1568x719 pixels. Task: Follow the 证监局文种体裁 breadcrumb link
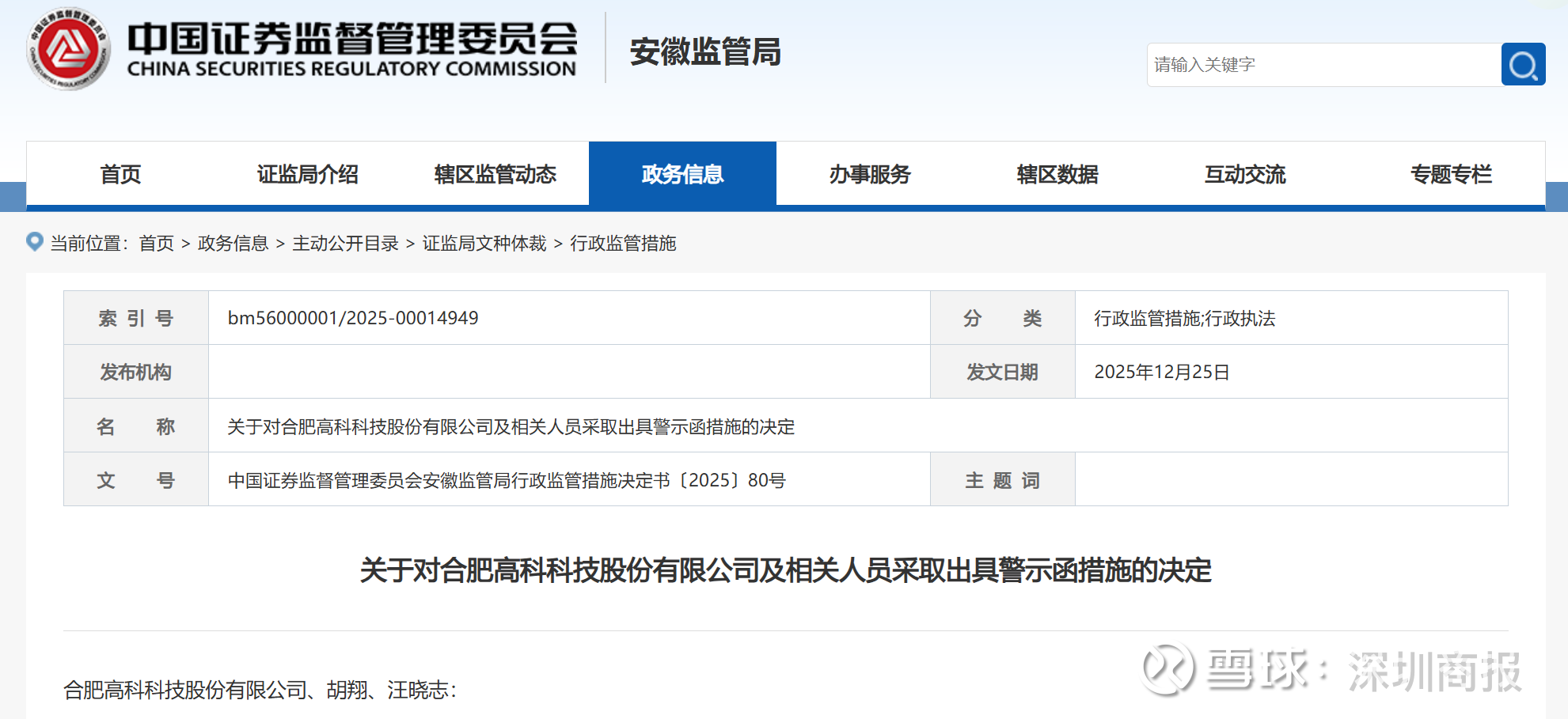pos(484,243)
